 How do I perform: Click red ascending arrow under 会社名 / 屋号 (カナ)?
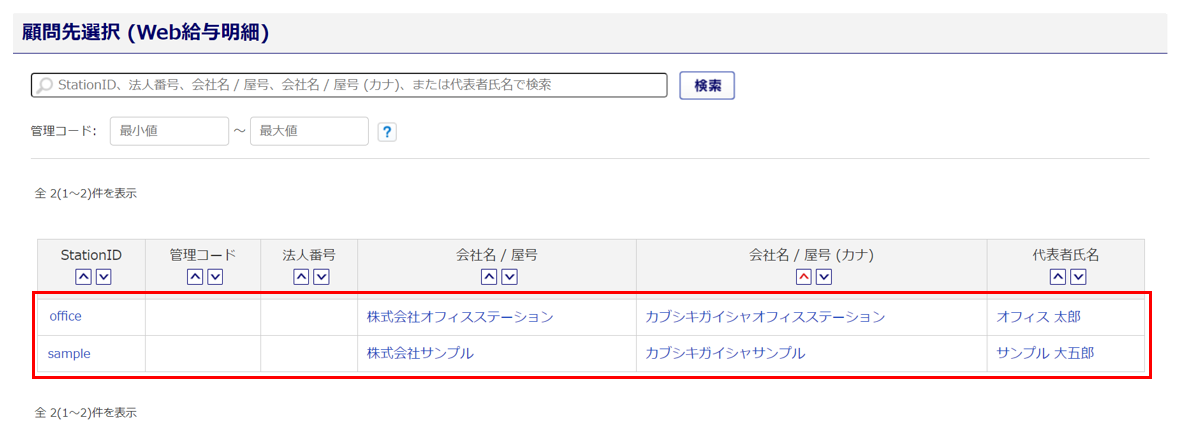coord(803,277)
